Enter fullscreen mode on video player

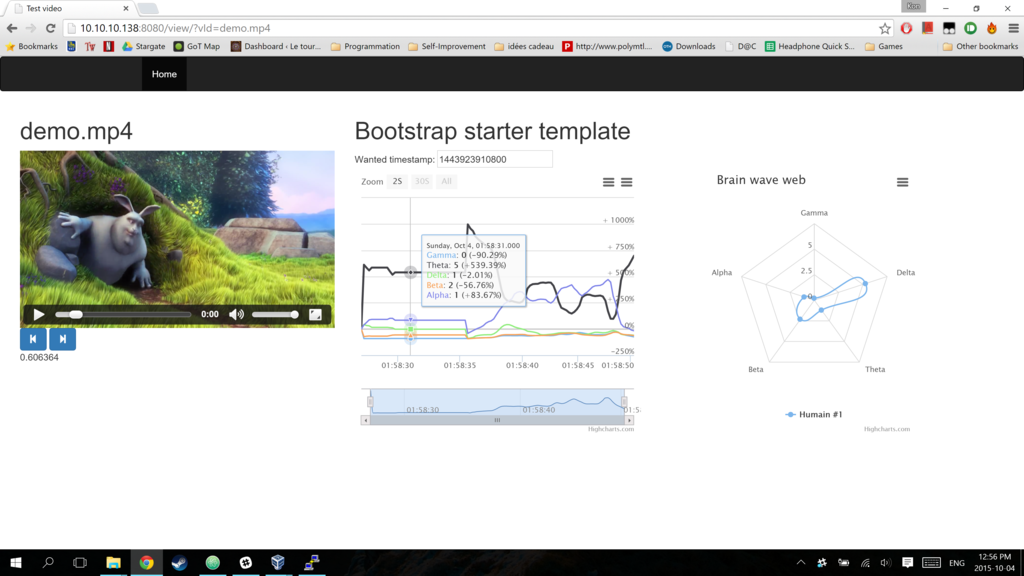(315, 315)
